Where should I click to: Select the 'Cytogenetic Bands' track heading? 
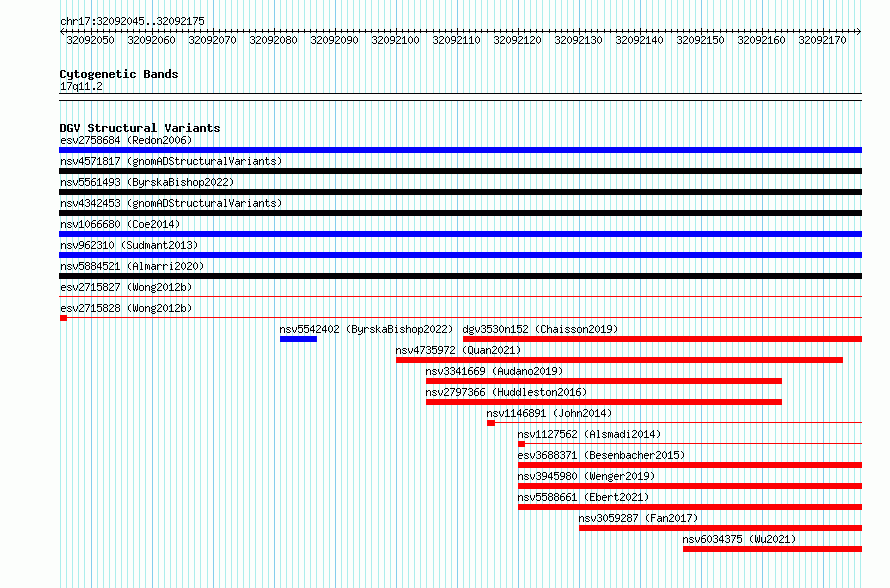click(119, 74)
